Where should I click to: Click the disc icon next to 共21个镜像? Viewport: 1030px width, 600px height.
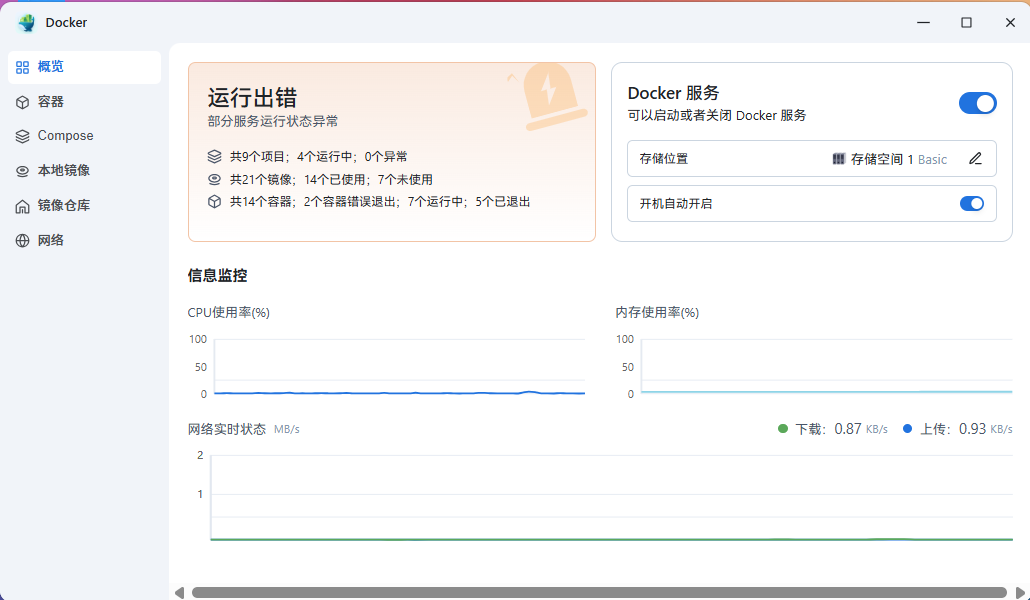click(214, 179)
